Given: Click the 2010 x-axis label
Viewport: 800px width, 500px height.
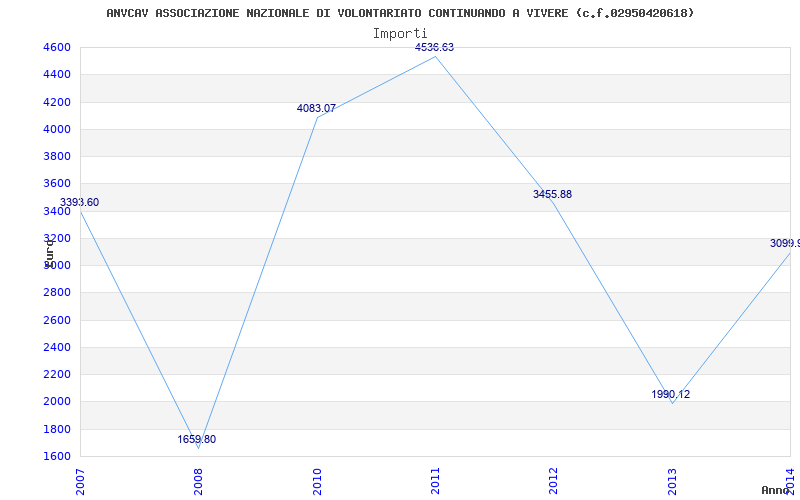Looking at the screenshot, I should pyautogui.click(x=317, y=482).
